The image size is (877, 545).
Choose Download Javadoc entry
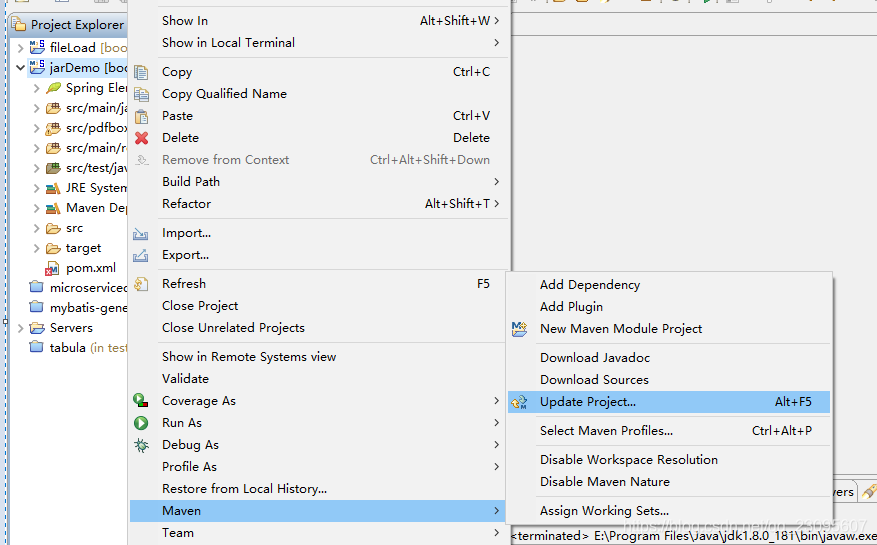point(669,358)
